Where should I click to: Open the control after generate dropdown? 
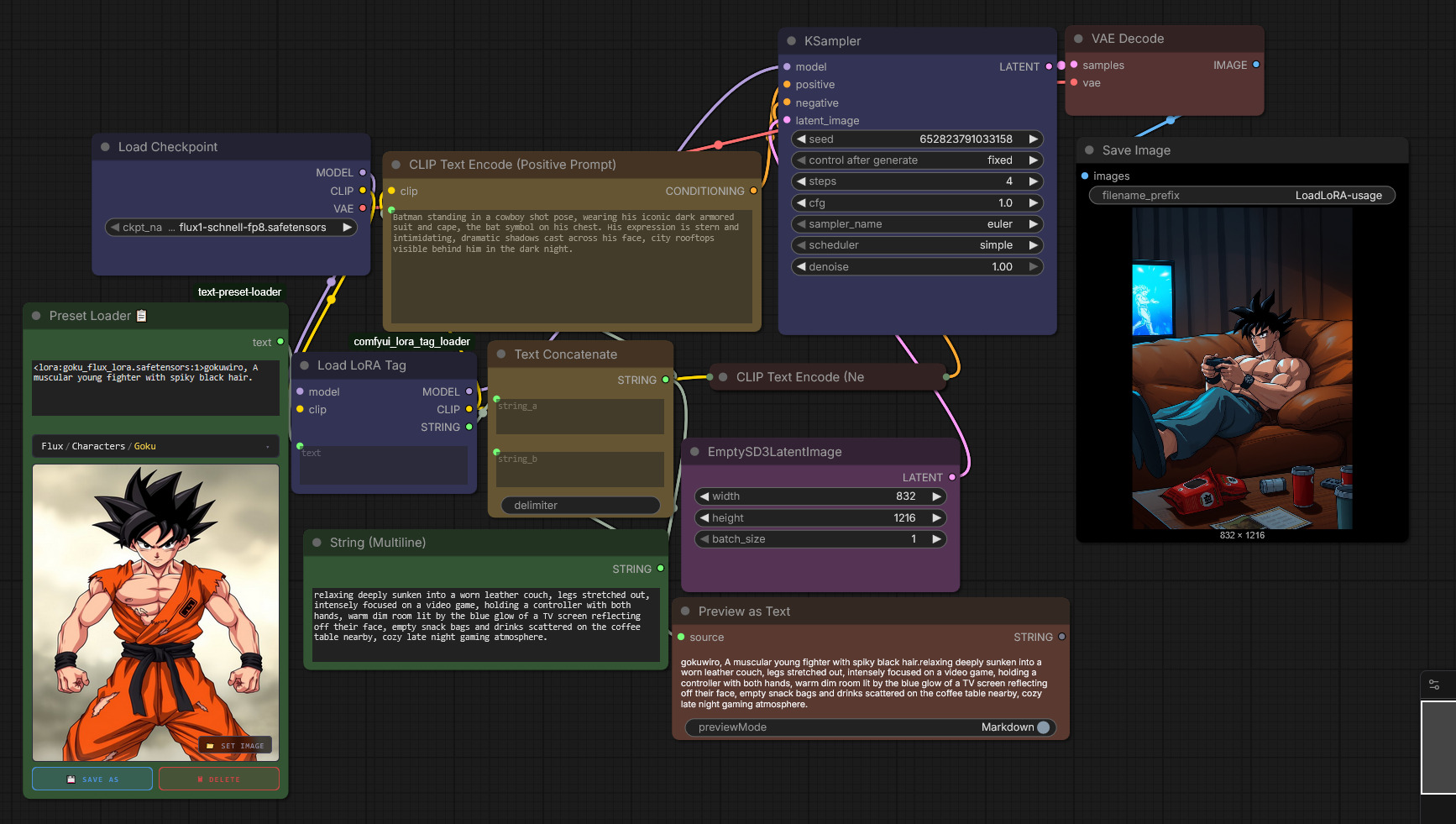click(x=918, y=160)
